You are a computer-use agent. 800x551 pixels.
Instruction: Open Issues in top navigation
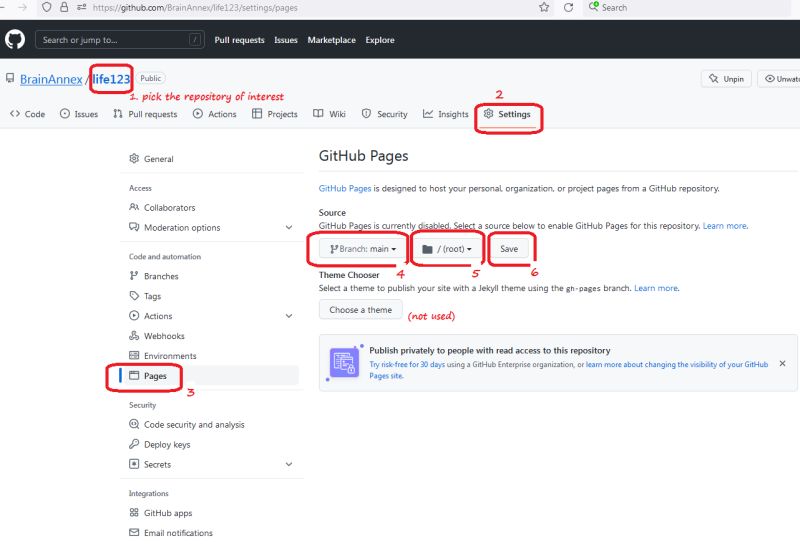pyautogui.click(x=286, y=40)
